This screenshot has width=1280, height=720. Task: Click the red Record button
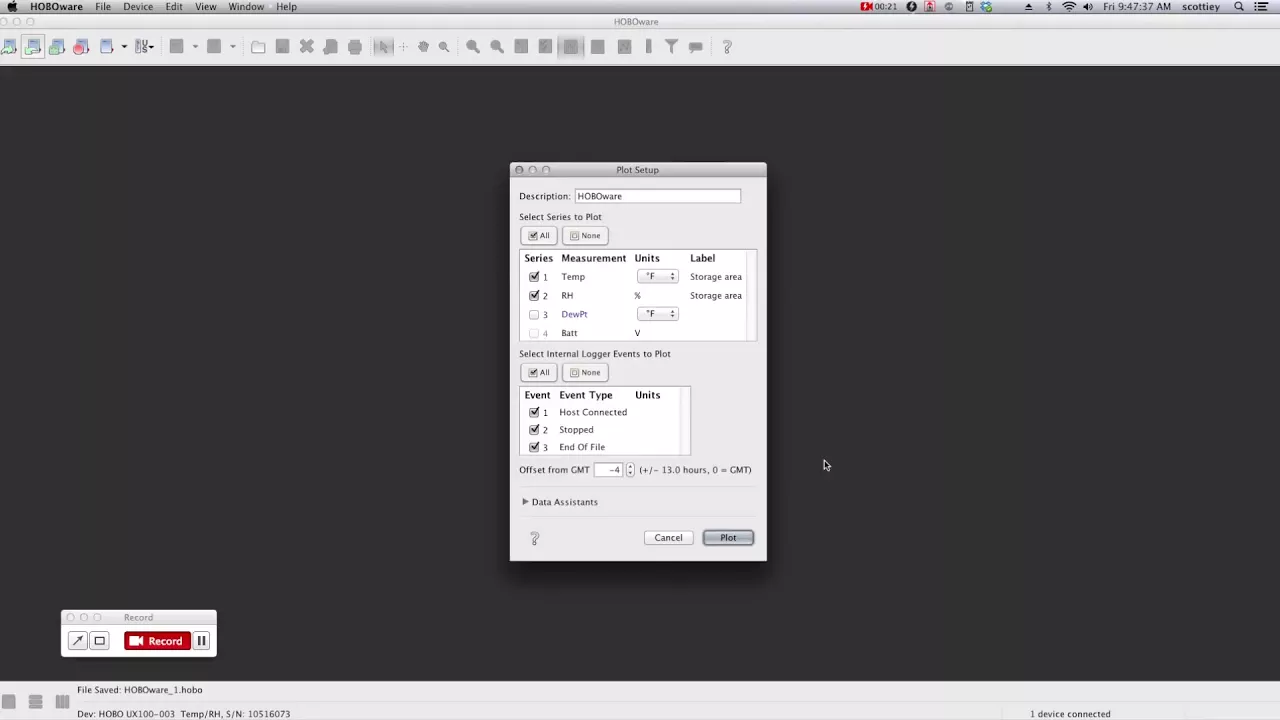click(157, 641)
